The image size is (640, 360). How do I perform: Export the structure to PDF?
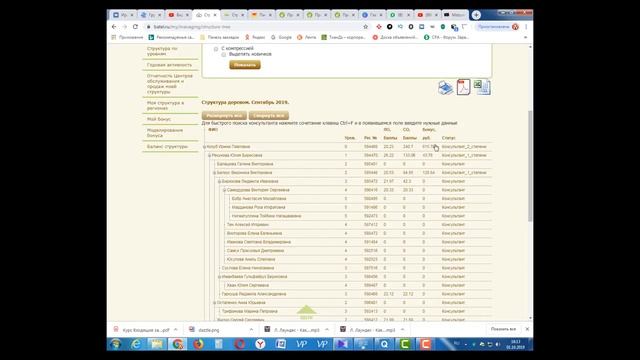(x=463, y=87)
